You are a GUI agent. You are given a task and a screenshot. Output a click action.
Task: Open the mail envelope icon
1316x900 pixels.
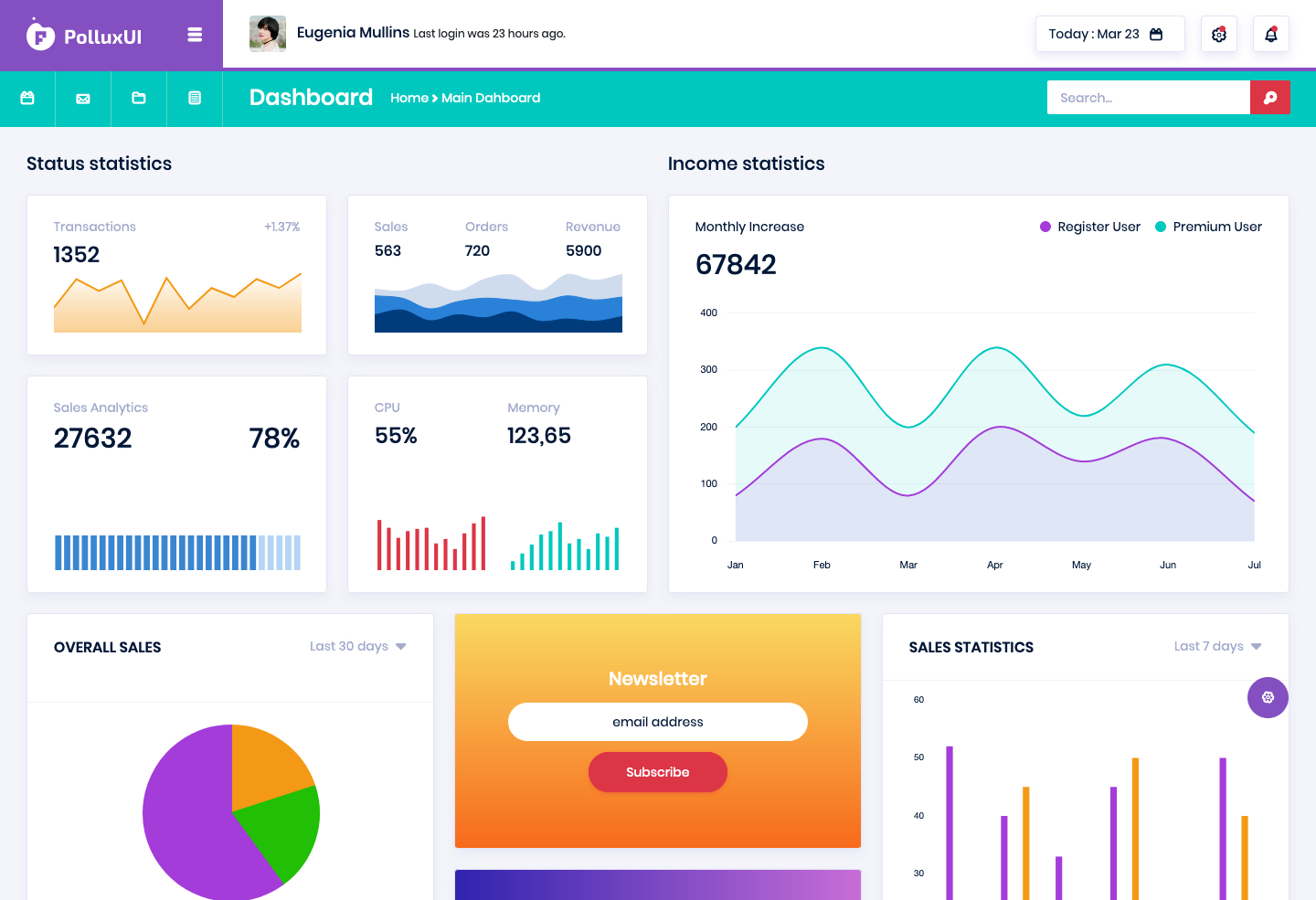click(x=83, y=98)
